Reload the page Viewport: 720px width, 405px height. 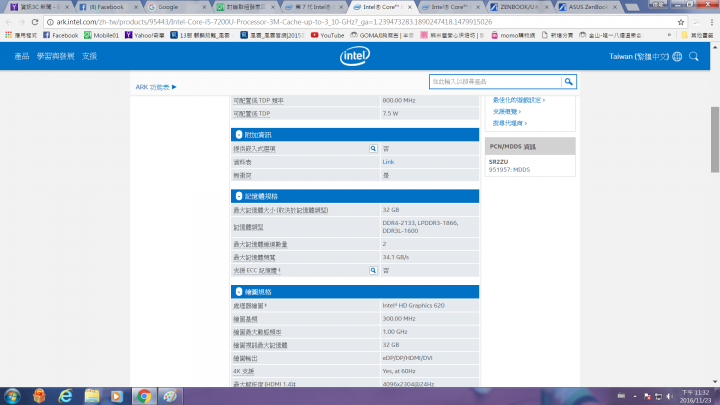tap(35, 22)
